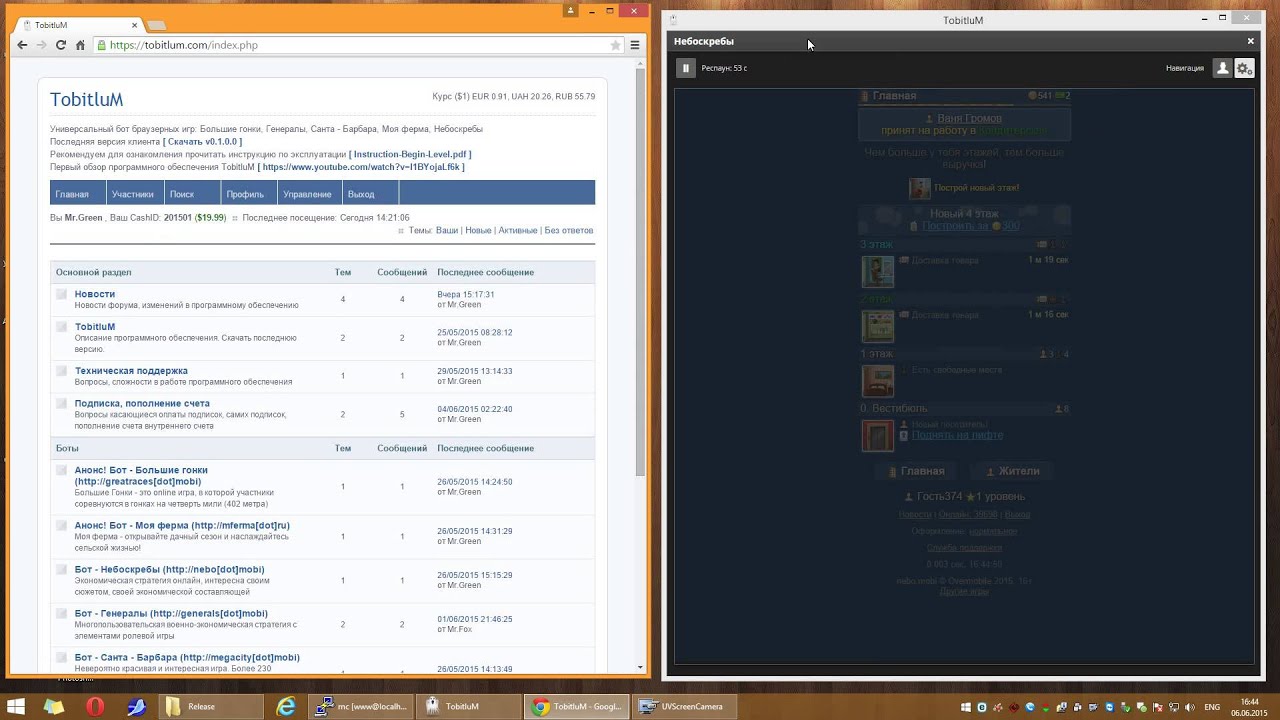Click the Техническая поддержка forum folder icon

[x=61, y=371]
